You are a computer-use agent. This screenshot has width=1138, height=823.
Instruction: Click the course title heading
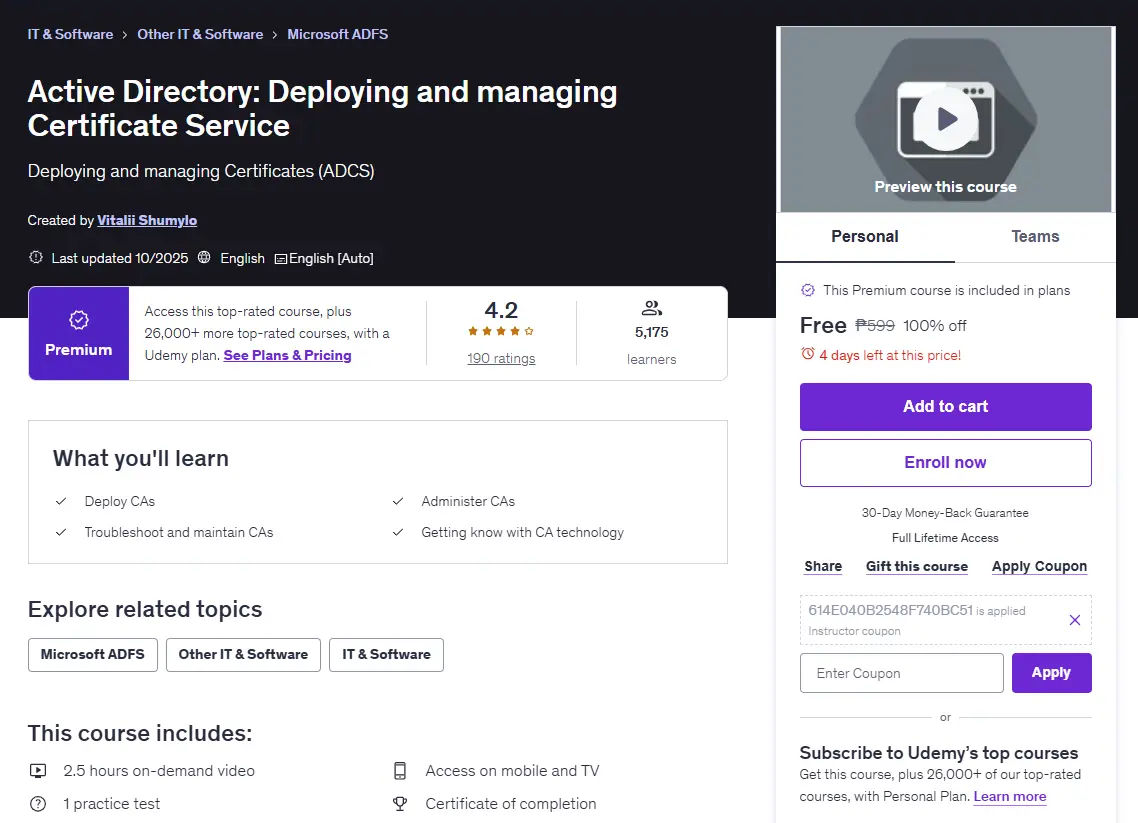(322, 108)
